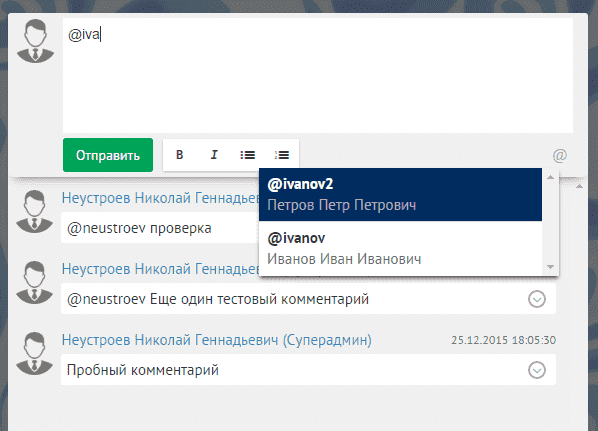Click the comments list scroll up arrow
The width and height of the screenshot is (598, 431).
tap(579, 186)
